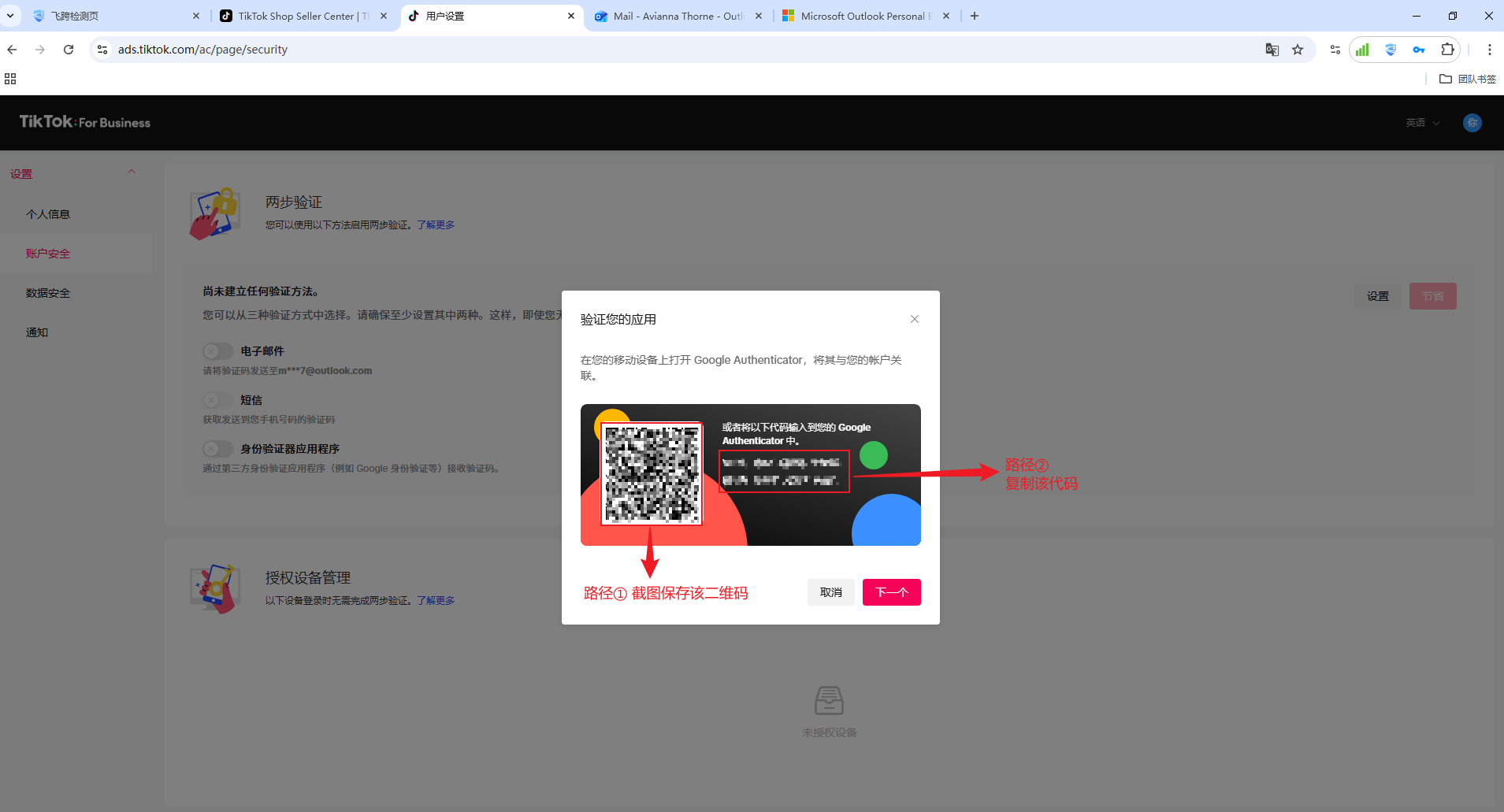The image size is (1504, 812).
Task: Click the empty devices inbox icon
Action: (x=829, y=700)
